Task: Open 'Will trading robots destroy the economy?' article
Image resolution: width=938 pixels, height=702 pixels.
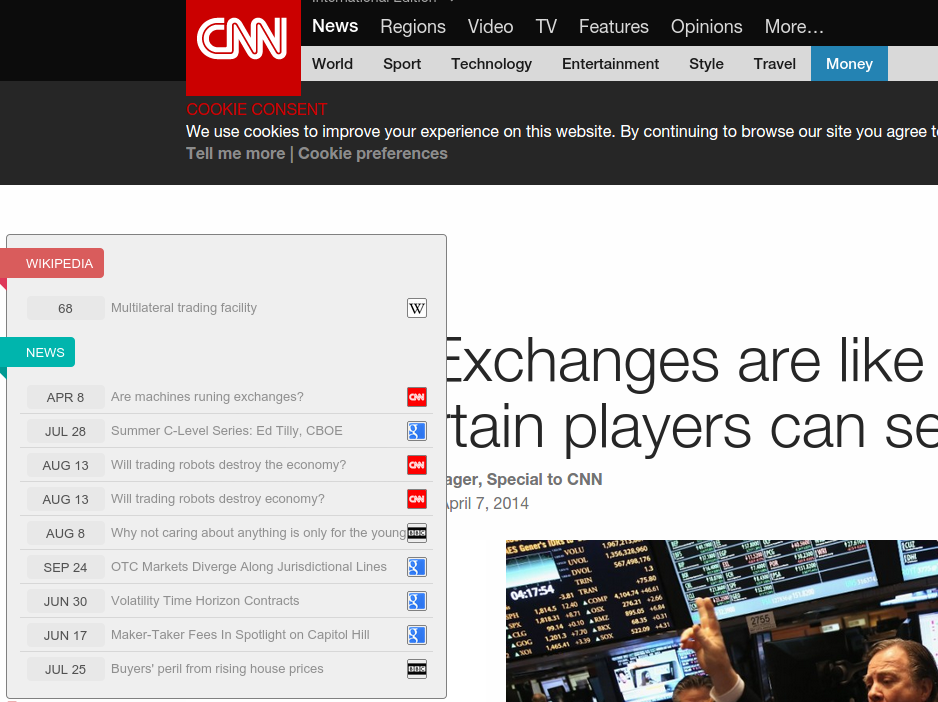Action: coord(228,465)
